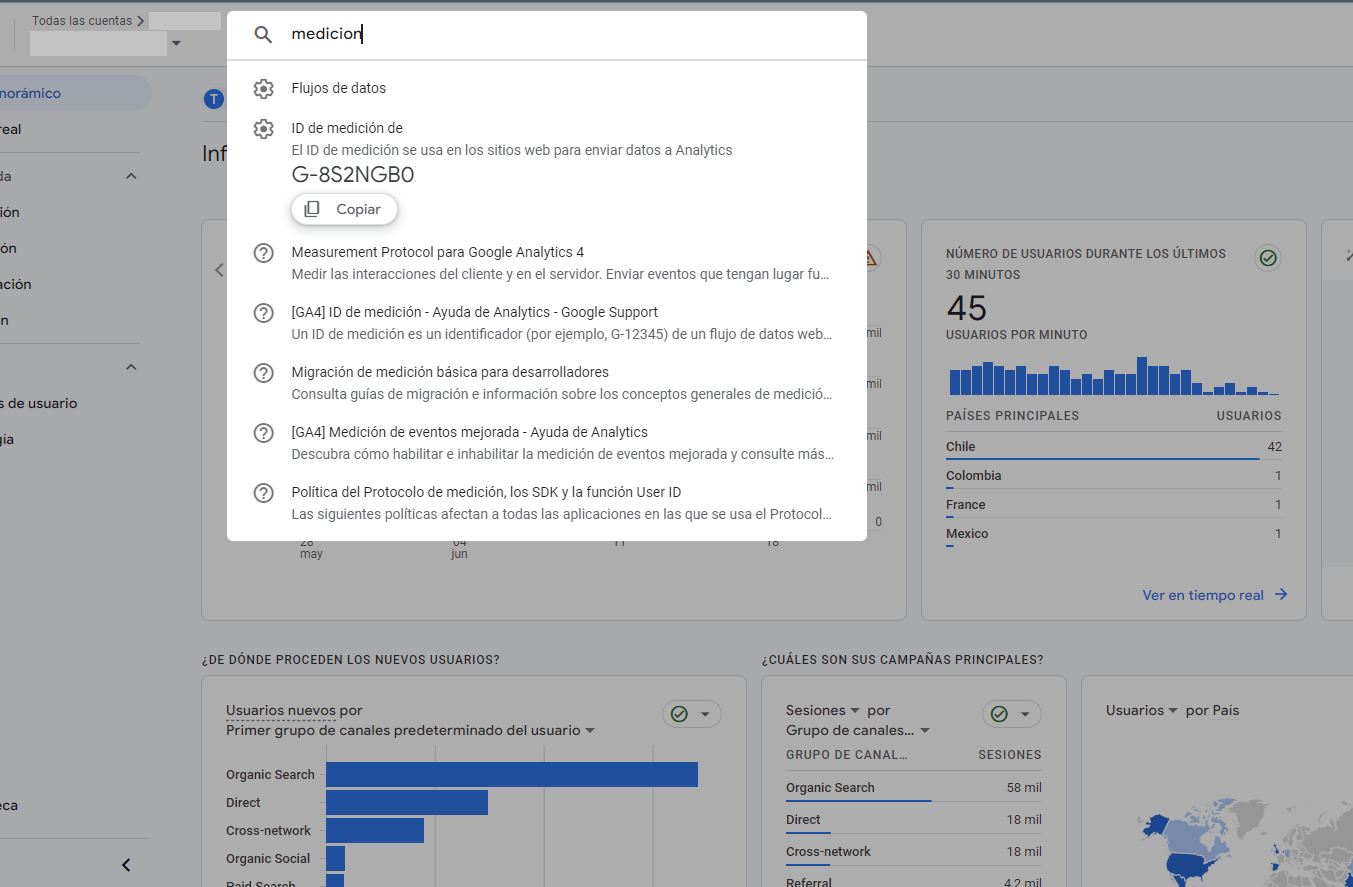1353x887 pixels.
Task: Click Ver en tiempo real link
Action: [1203, 595]
